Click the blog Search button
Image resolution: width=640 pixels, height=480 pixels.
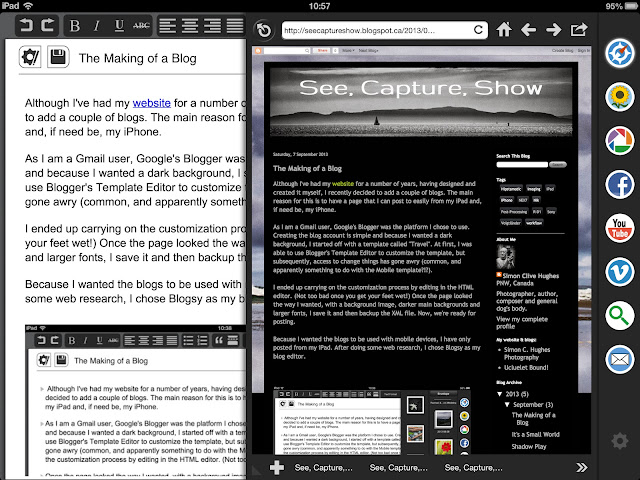coord(558,164)
